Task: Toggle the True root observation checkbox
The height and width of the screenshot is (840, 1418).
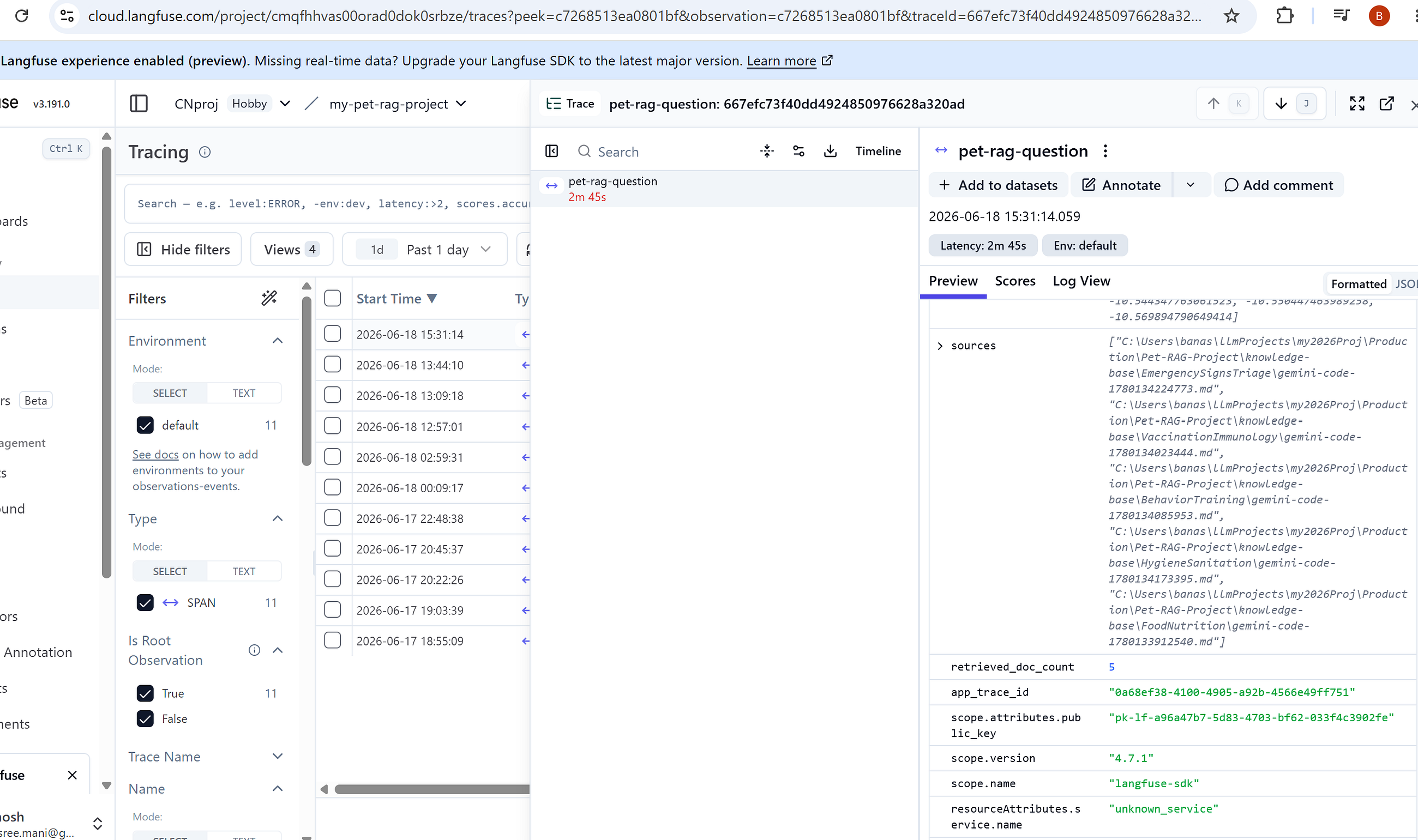Action: click(145, 693)
